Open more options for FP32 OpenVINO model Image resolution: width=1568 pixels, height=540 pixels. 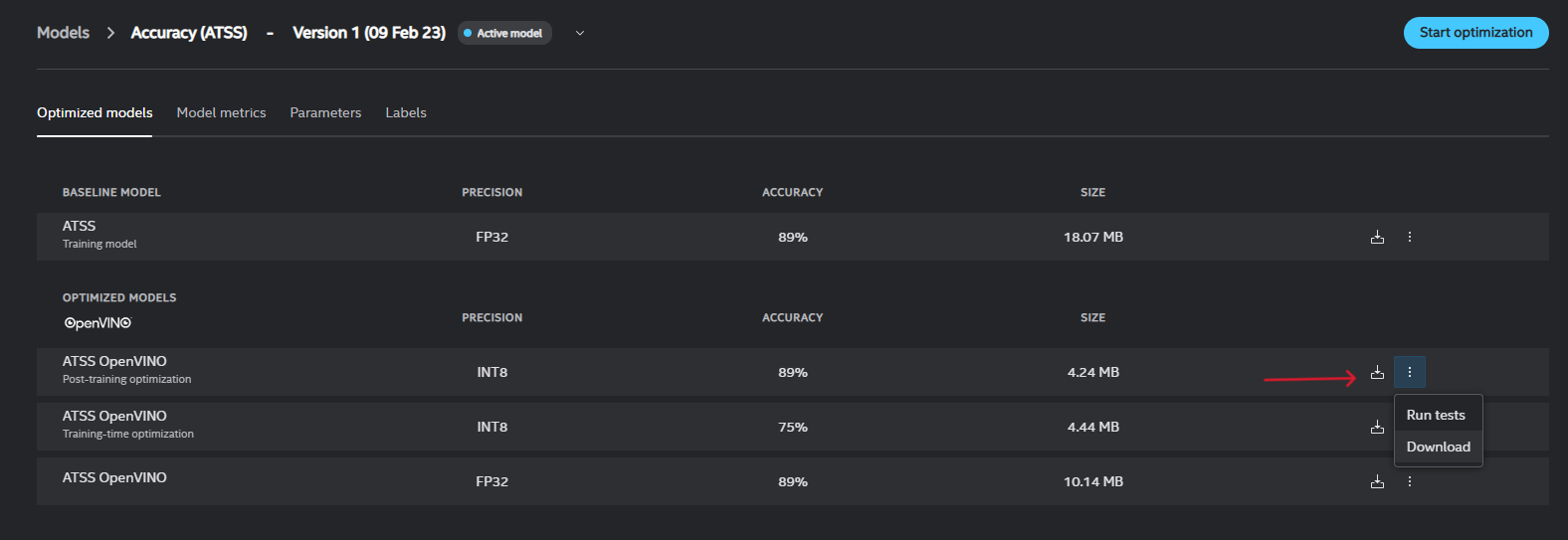pyautogui.click(x=1410, y=481)
